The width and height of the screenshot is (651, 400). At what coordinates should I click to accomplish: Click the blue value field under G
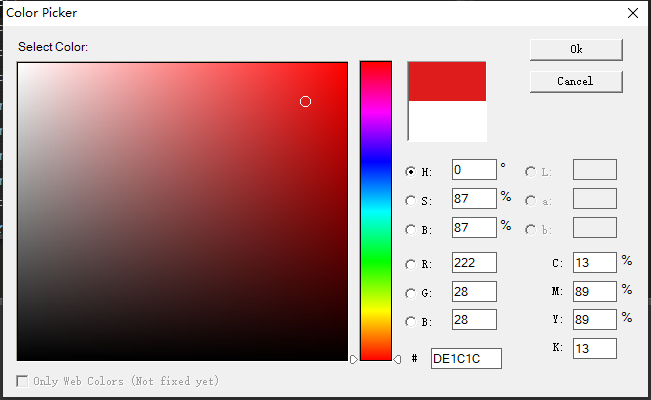click(x=474, y=320)
